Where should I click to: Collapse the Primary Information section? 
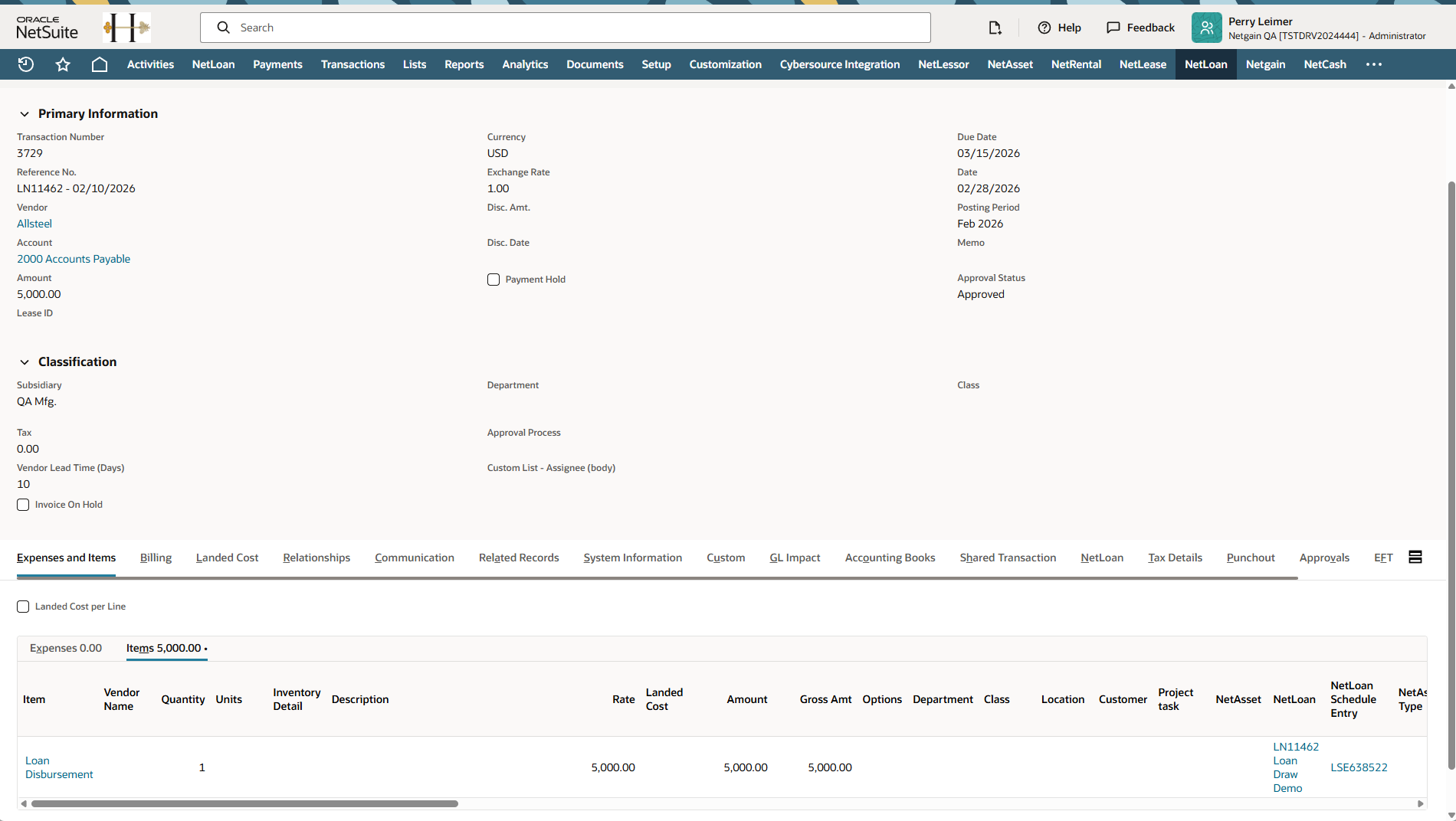click(25, 114)
